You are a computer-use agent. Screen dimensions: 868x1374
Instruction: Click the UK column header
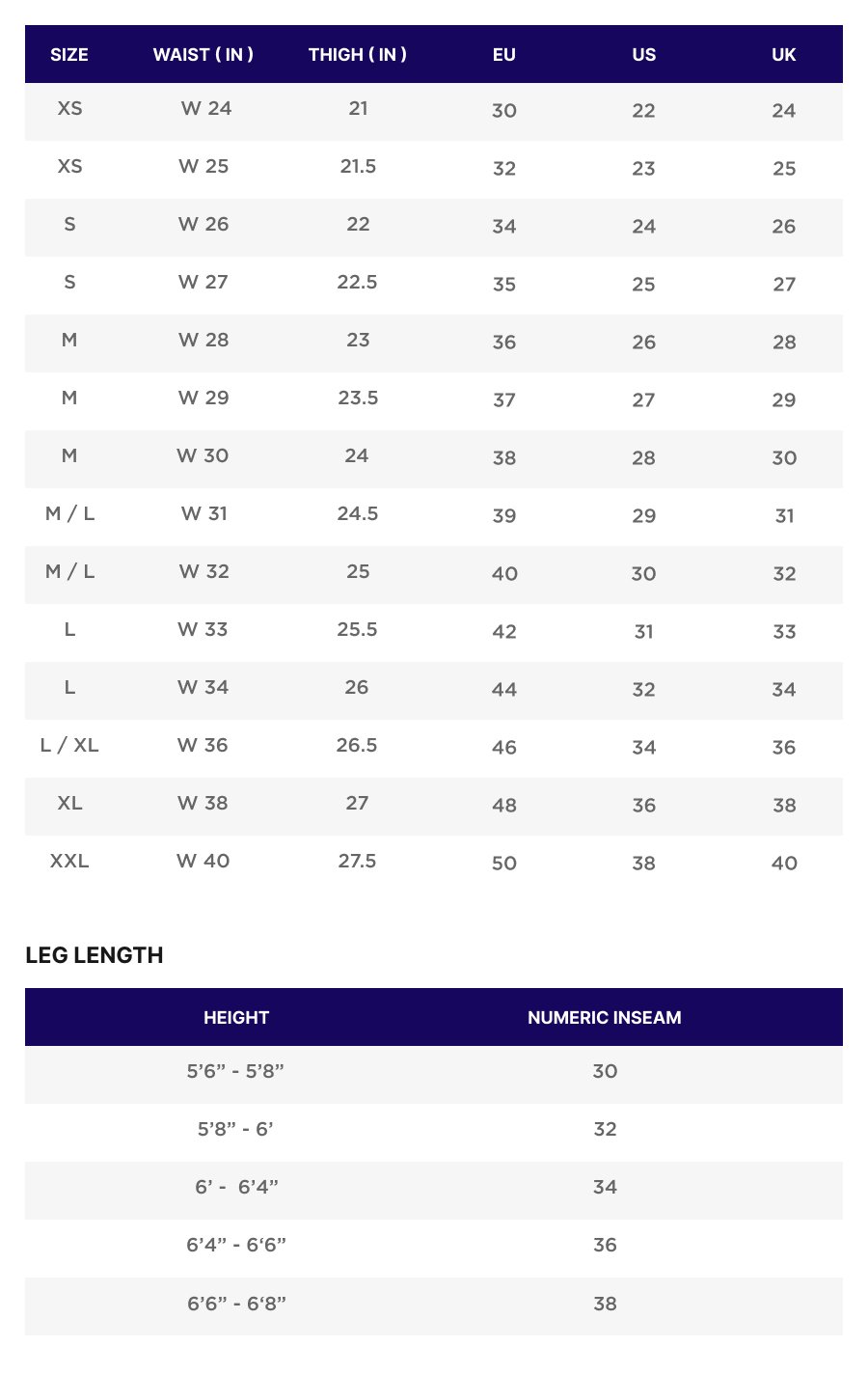784,55
